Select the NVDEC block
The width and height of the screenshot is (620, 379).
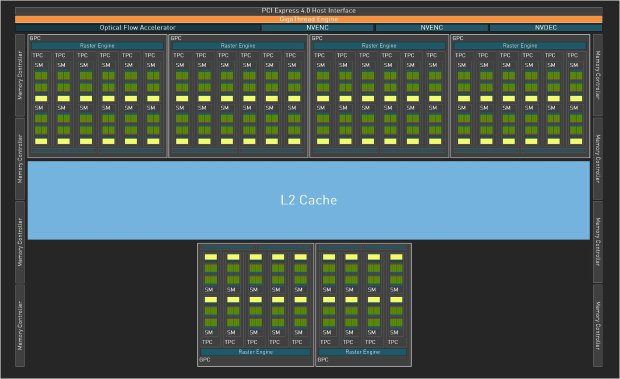[546, 28]
